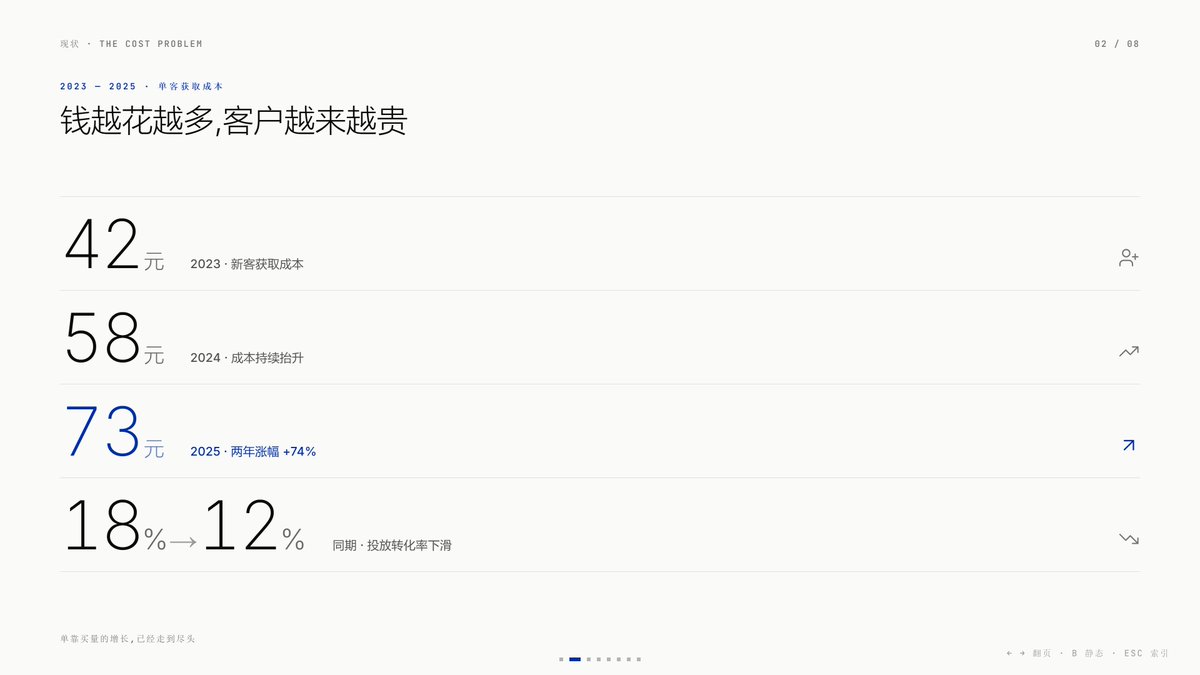Click the downward trend icon in the conversion-rate row

pyautogui.click(x=1129, y=539)
